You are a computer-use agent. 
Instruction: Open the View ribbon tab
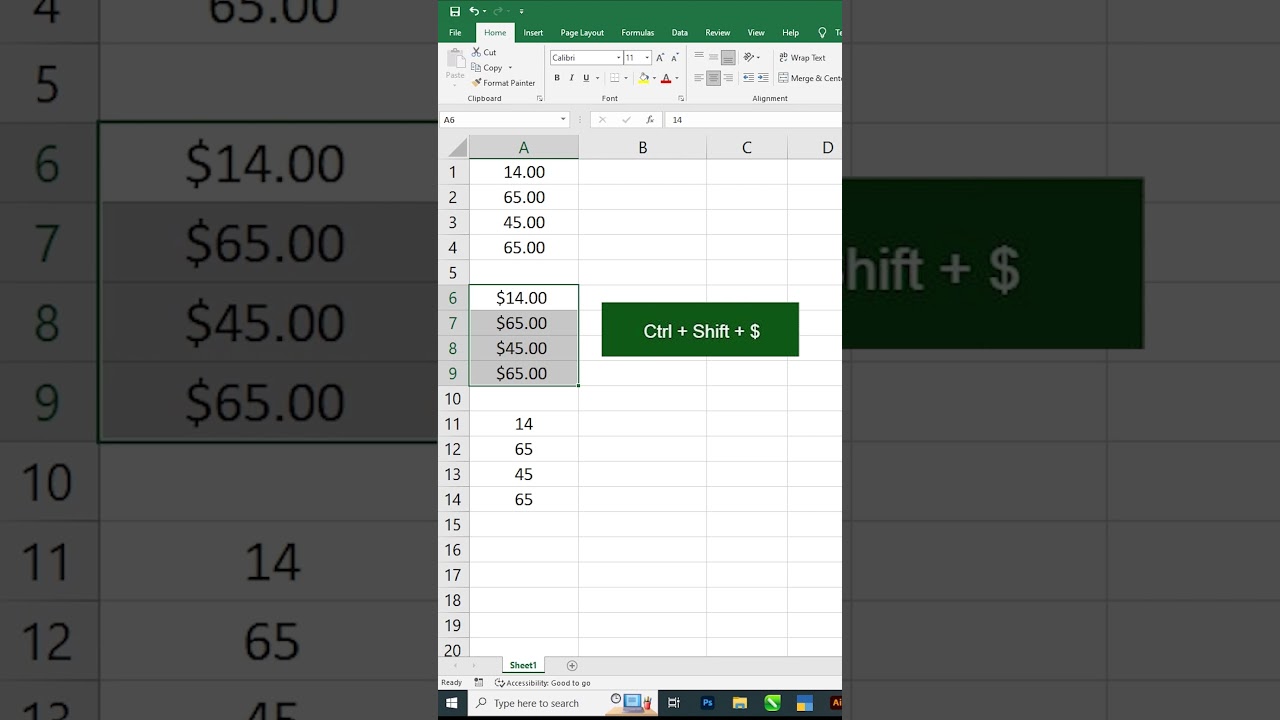coord(756,33)
